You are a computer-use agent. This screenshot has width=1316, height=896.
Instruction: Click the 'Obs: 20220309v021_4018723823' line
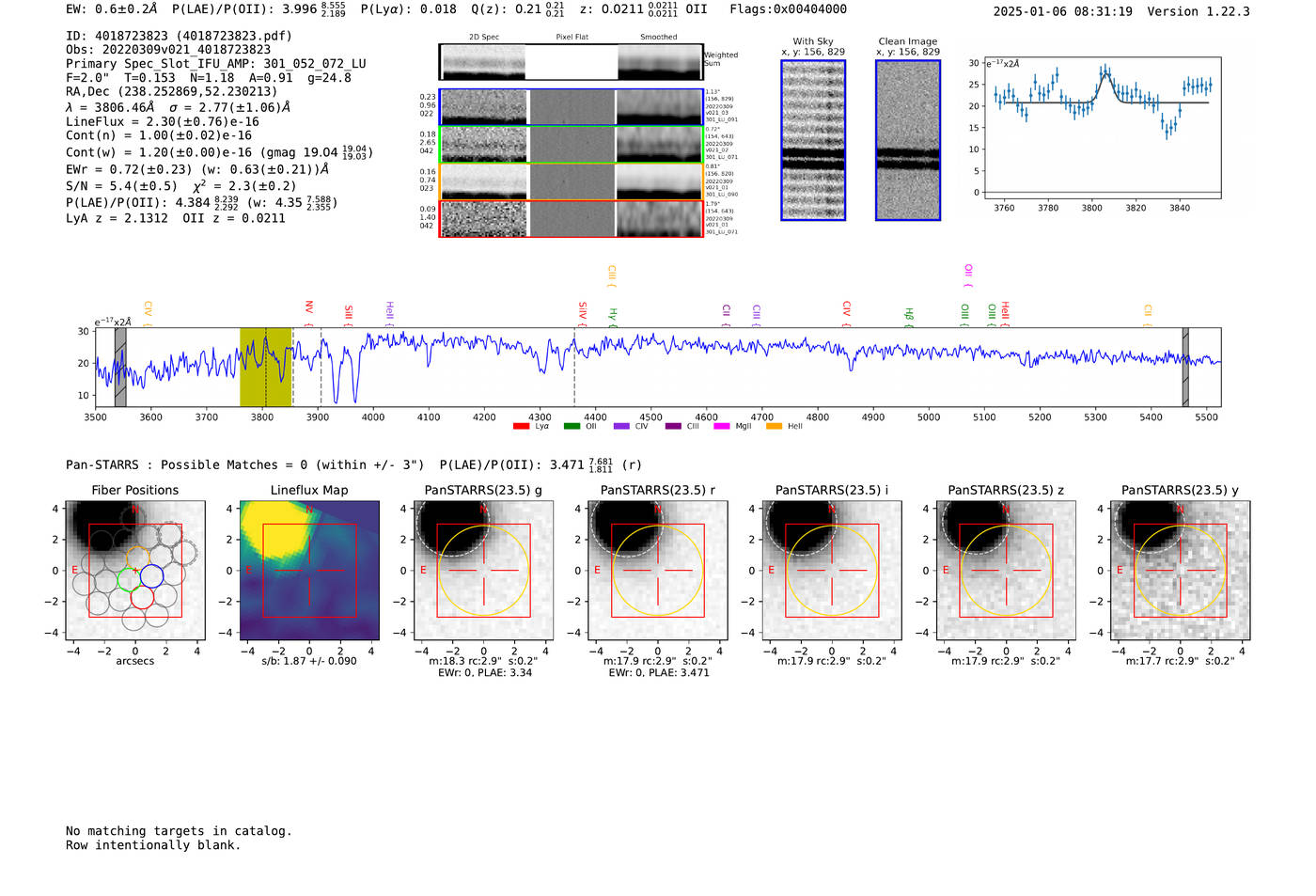168,50
